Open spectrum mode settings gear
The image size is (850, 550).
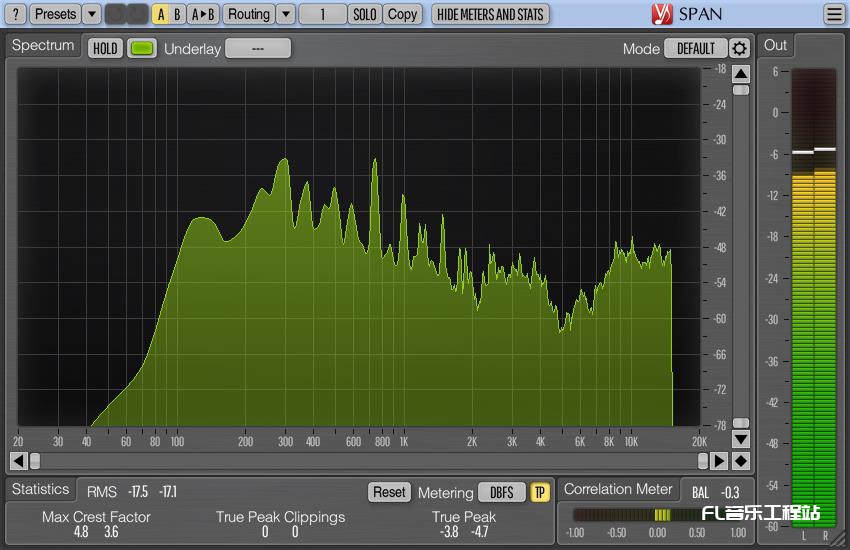(x=739, y=48)
